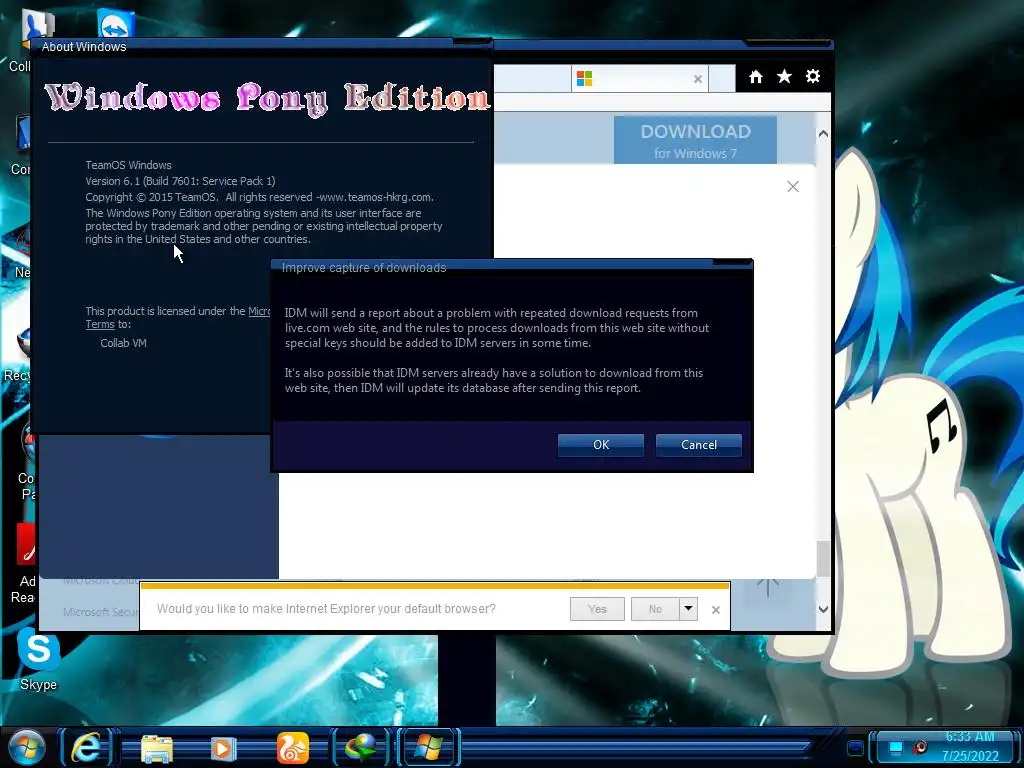This screenshot has height=768, width=1024.
Task: Close the Microsoft logo browser tab
Action: (697, 79)
